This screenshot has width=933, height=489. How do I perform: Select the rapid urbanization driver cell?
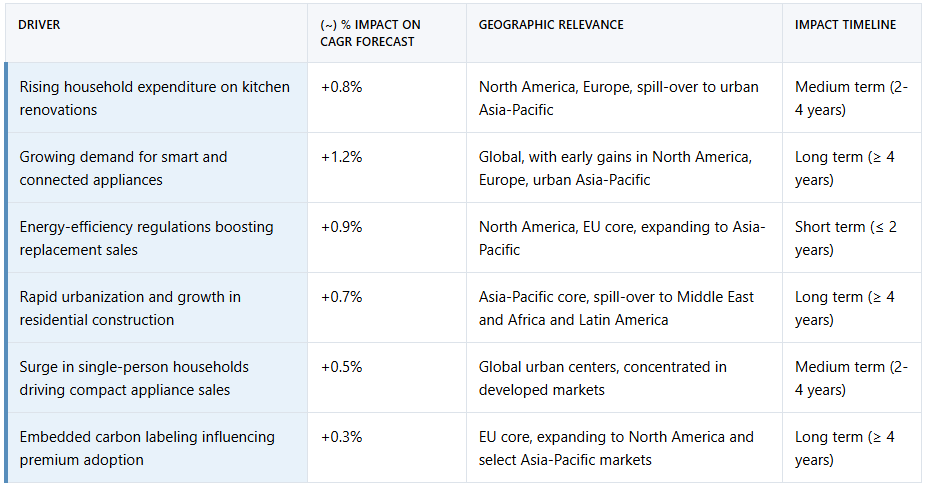(x=130, y=308)
